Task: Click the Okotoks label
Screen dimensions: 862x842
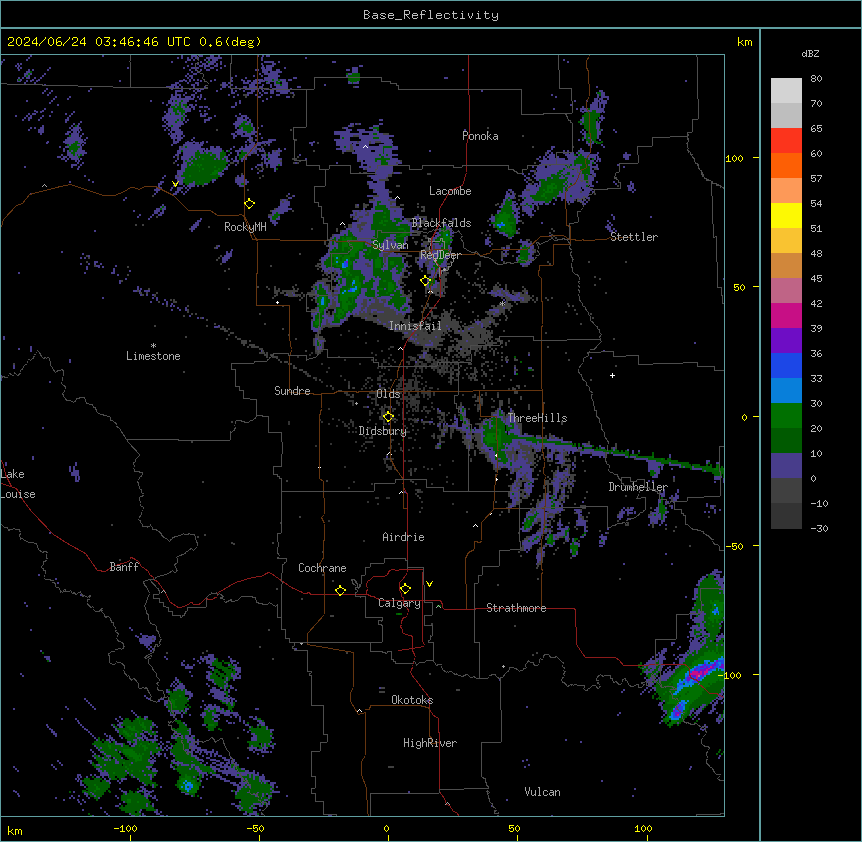Action: [x=412, y=700]
